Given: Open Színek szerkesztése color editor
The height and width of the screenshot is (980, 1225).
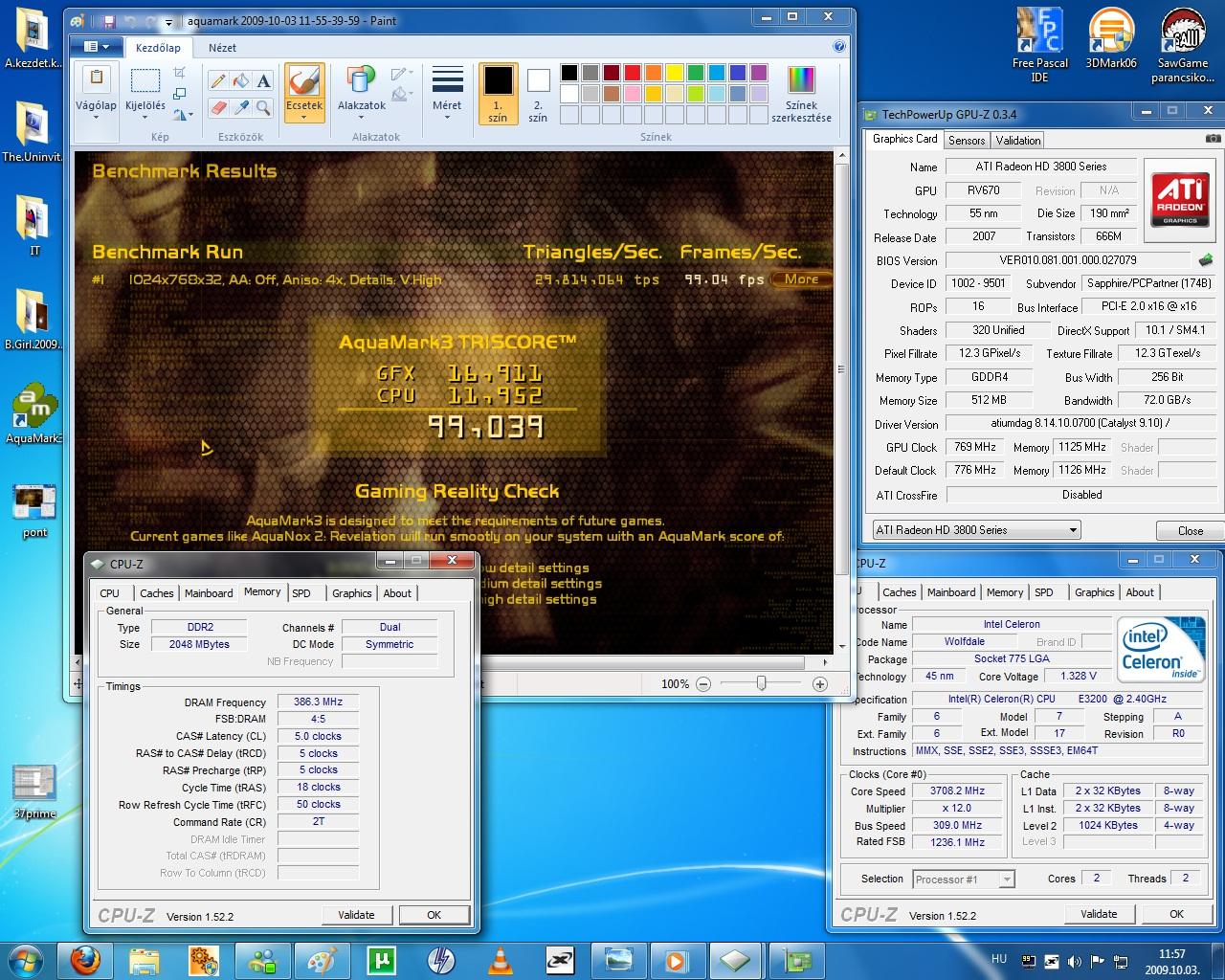Looking at the screenshot, I should pos(801,94).
